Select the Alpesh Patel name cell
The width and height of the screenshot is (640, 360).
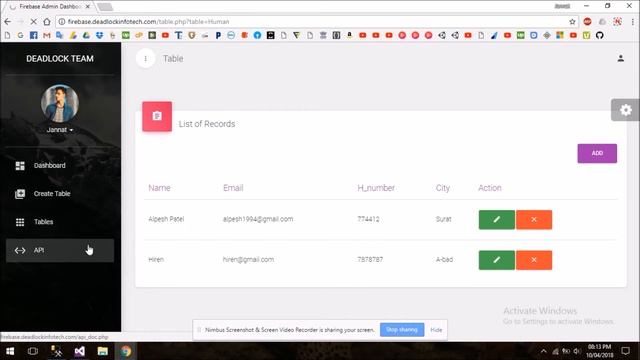tap(166, 219)
